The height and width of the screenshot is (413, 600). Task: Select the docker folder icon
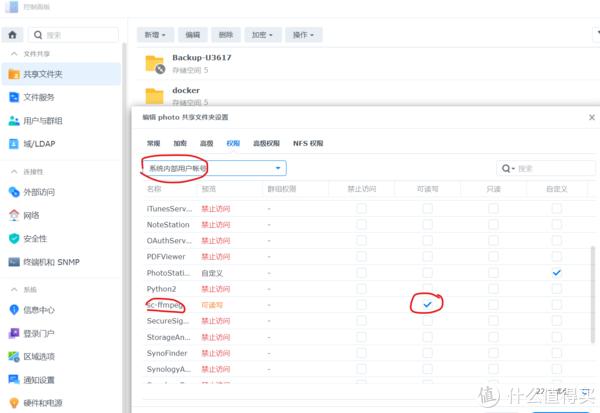pos(155,96)
